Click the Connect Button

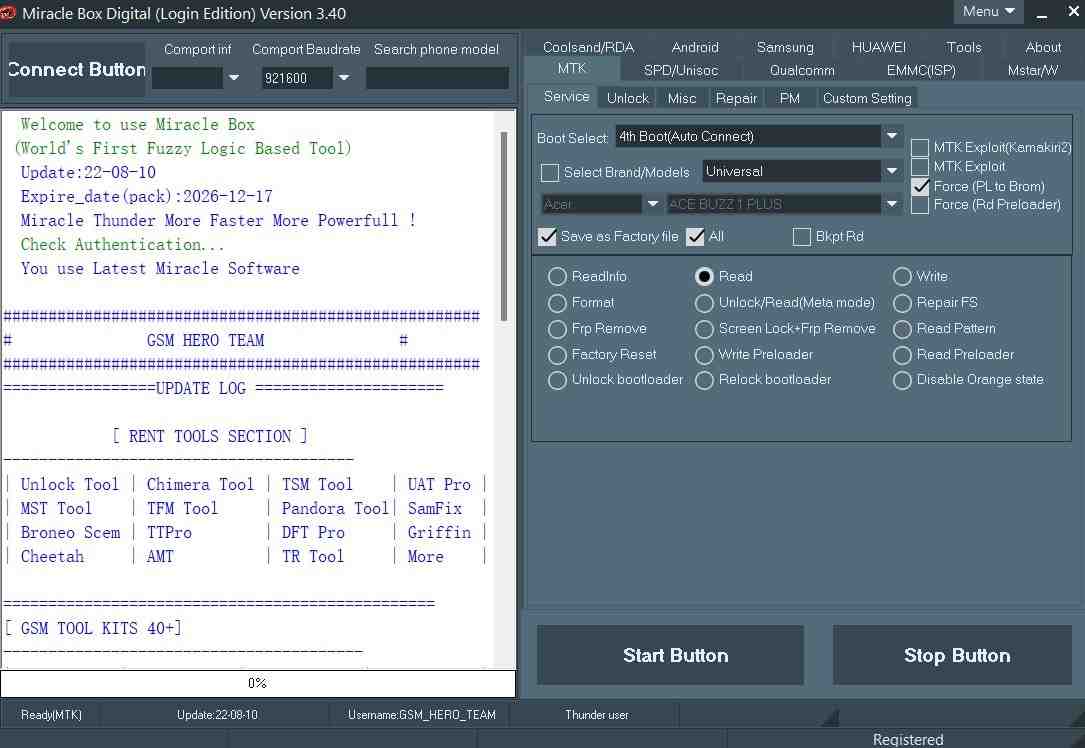[x=76, y=69]
